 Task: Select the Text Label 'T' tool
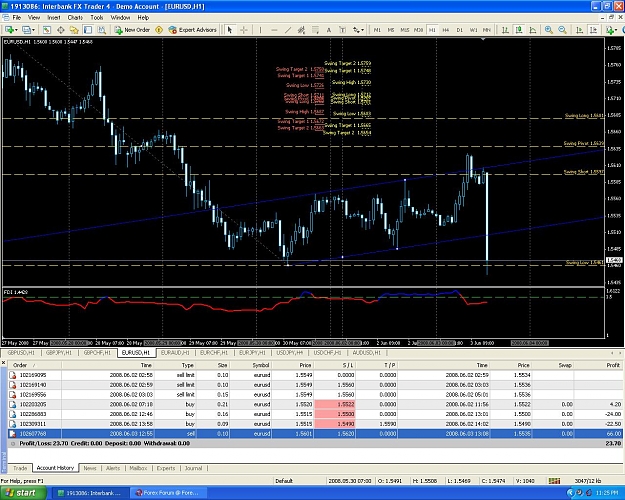click(x=342, y=30)
